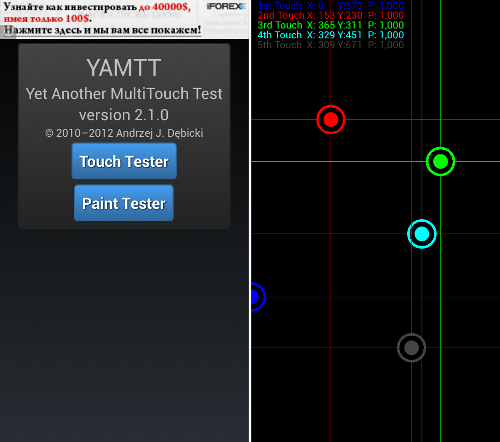Tap the red touch point circle

click(x=331, y=119)
